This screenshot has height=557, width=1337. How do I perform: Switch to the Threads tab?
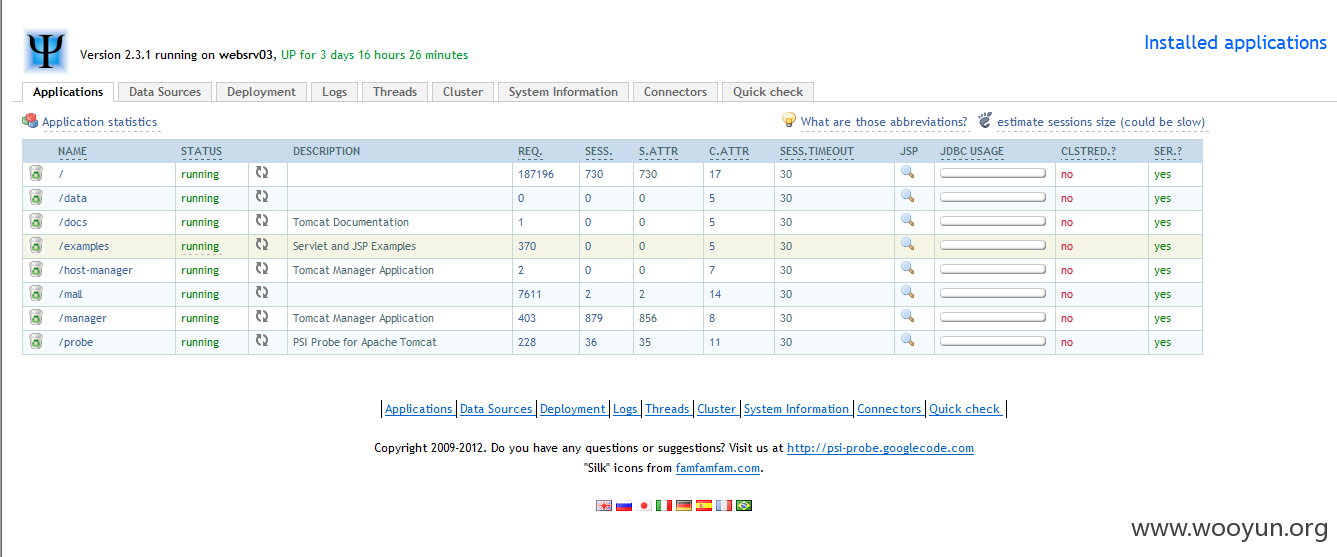tap(395, 92)
